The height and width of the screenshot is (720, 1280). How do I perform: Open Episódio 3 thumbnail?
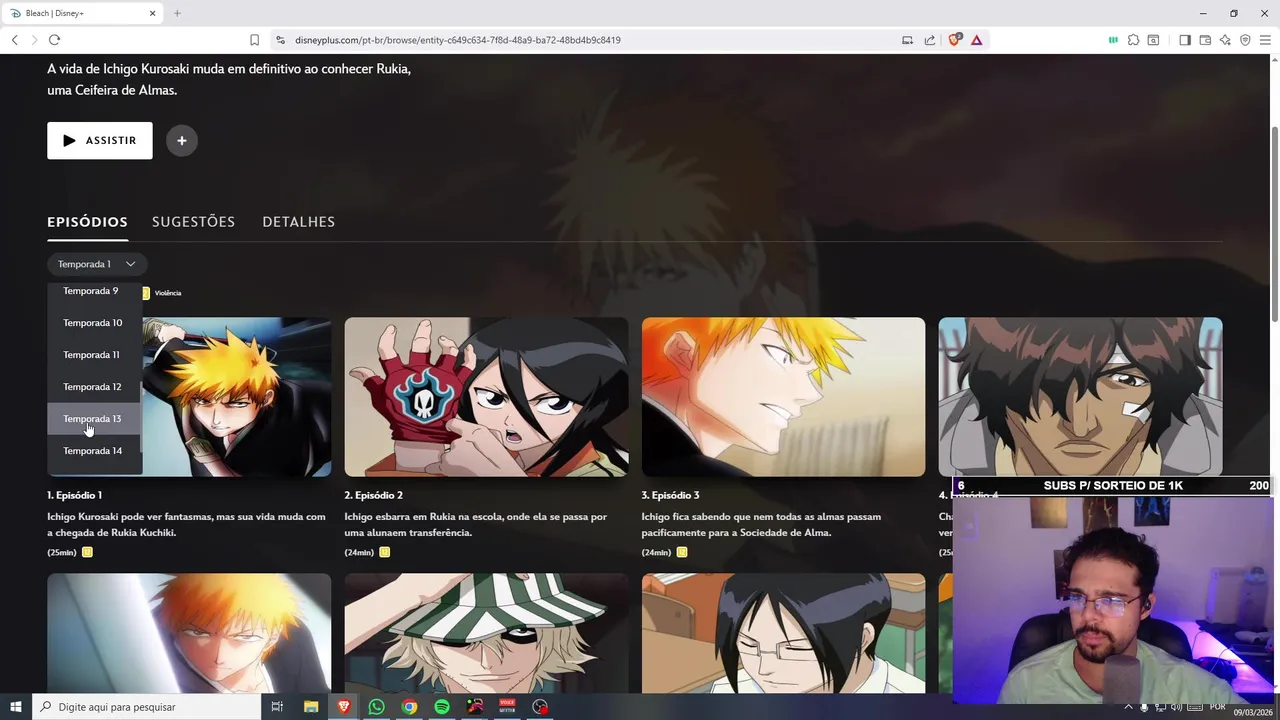tap(783, 397)
